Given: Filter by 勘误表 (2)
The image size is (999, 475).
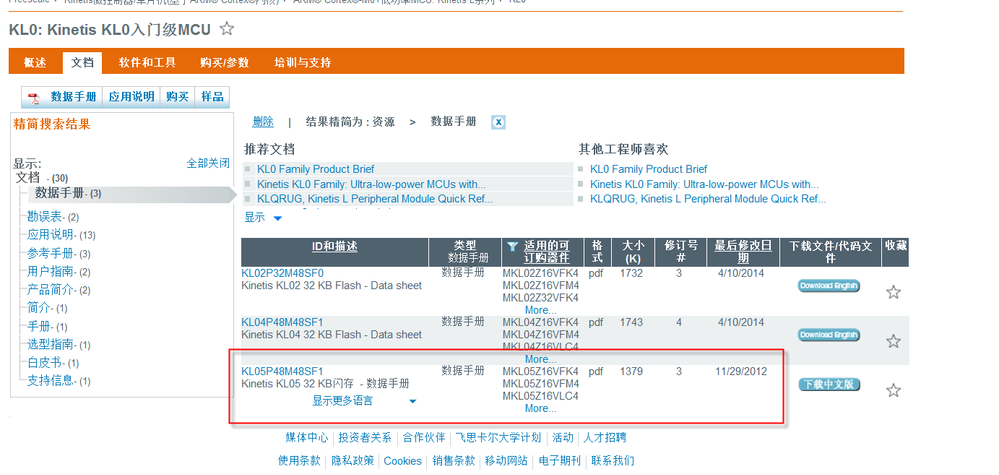Looking at the screenshot, I should pyautogui.click(x=53, y=216).
